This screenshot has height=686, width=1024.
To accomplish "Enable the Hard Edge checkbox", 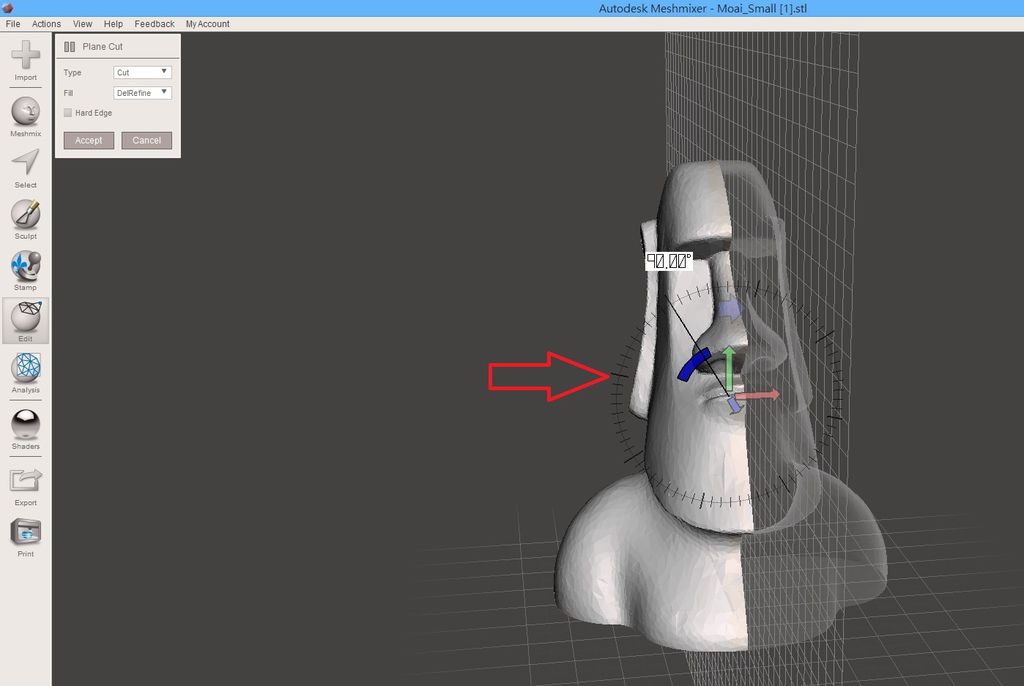I will coord(68,113).
